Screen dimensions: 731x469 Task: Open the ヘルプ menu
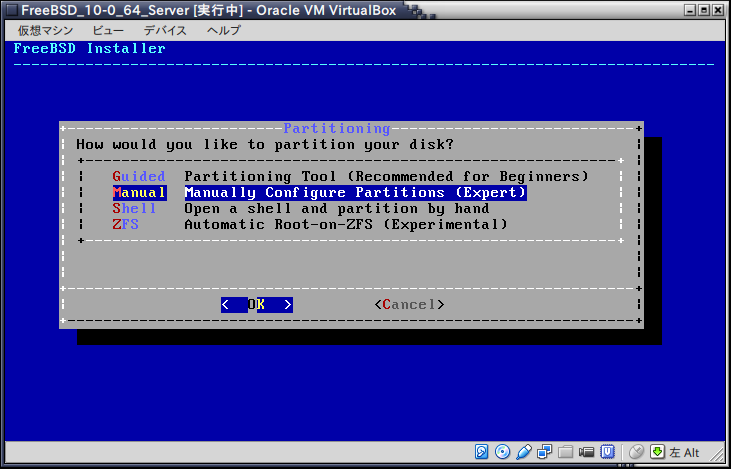(224, 30)
